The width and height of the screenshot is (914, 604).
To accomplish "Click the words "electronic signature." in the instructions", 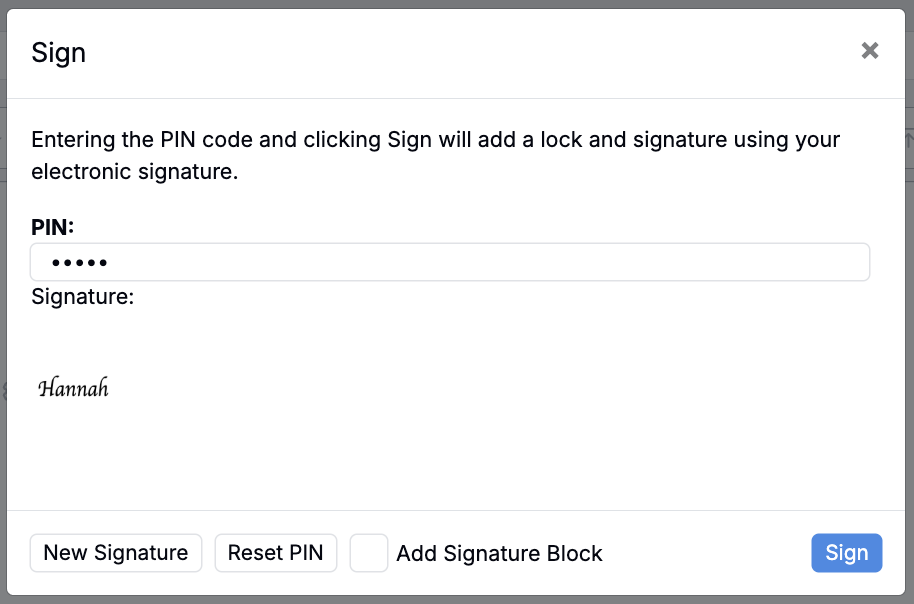I will [x=135, y=172].
